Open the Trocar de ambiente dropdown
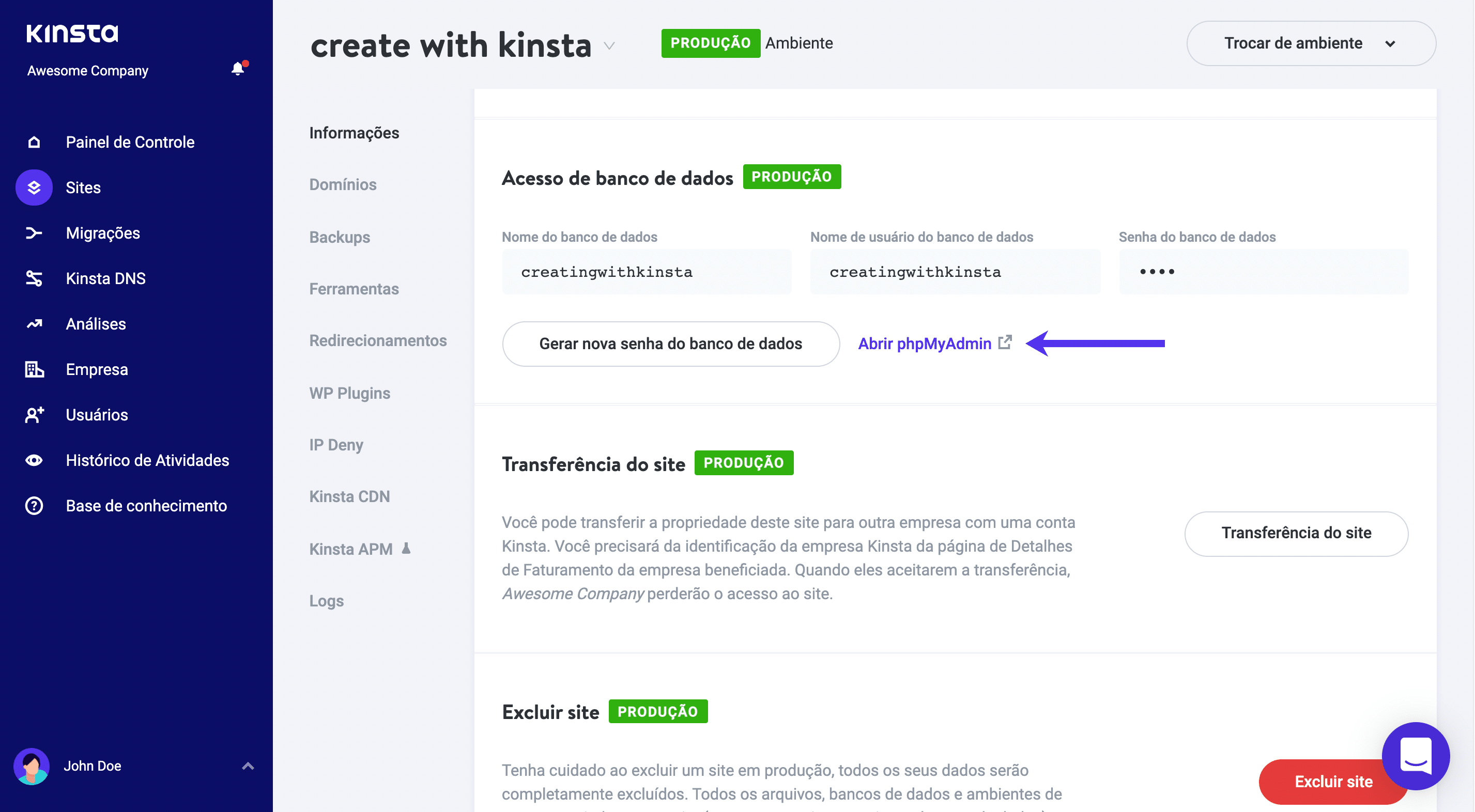The image size is (1475, 812). (x=1310, y=43)
